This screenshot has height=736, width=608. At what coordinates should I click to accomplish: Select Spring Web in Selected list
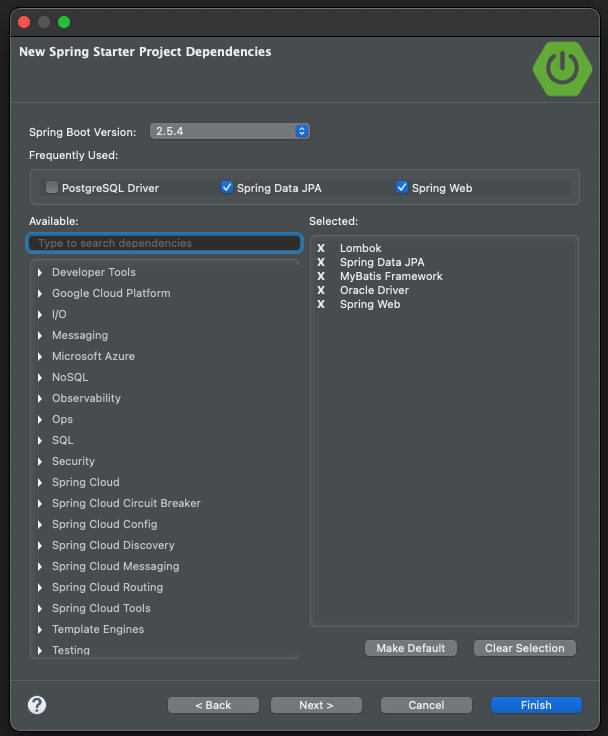(370, 304)
